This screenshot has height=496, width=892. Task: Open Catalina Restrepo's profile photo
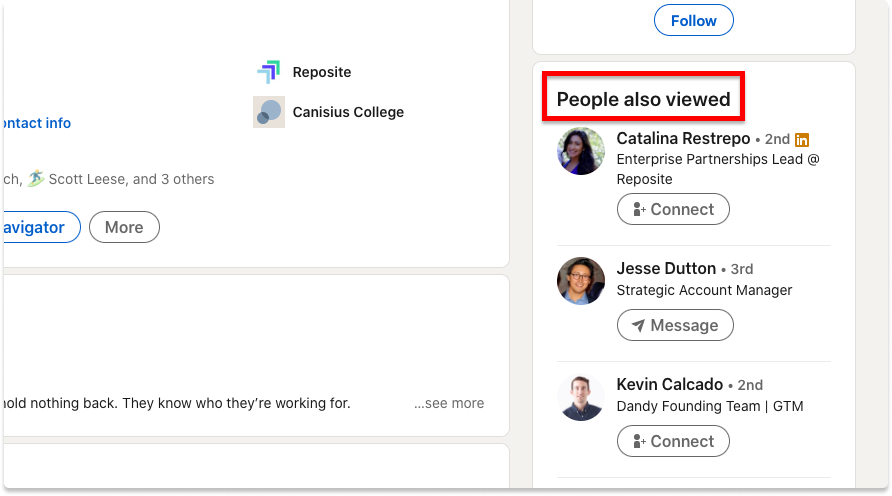pyautogui.click(x=581, y=151)
